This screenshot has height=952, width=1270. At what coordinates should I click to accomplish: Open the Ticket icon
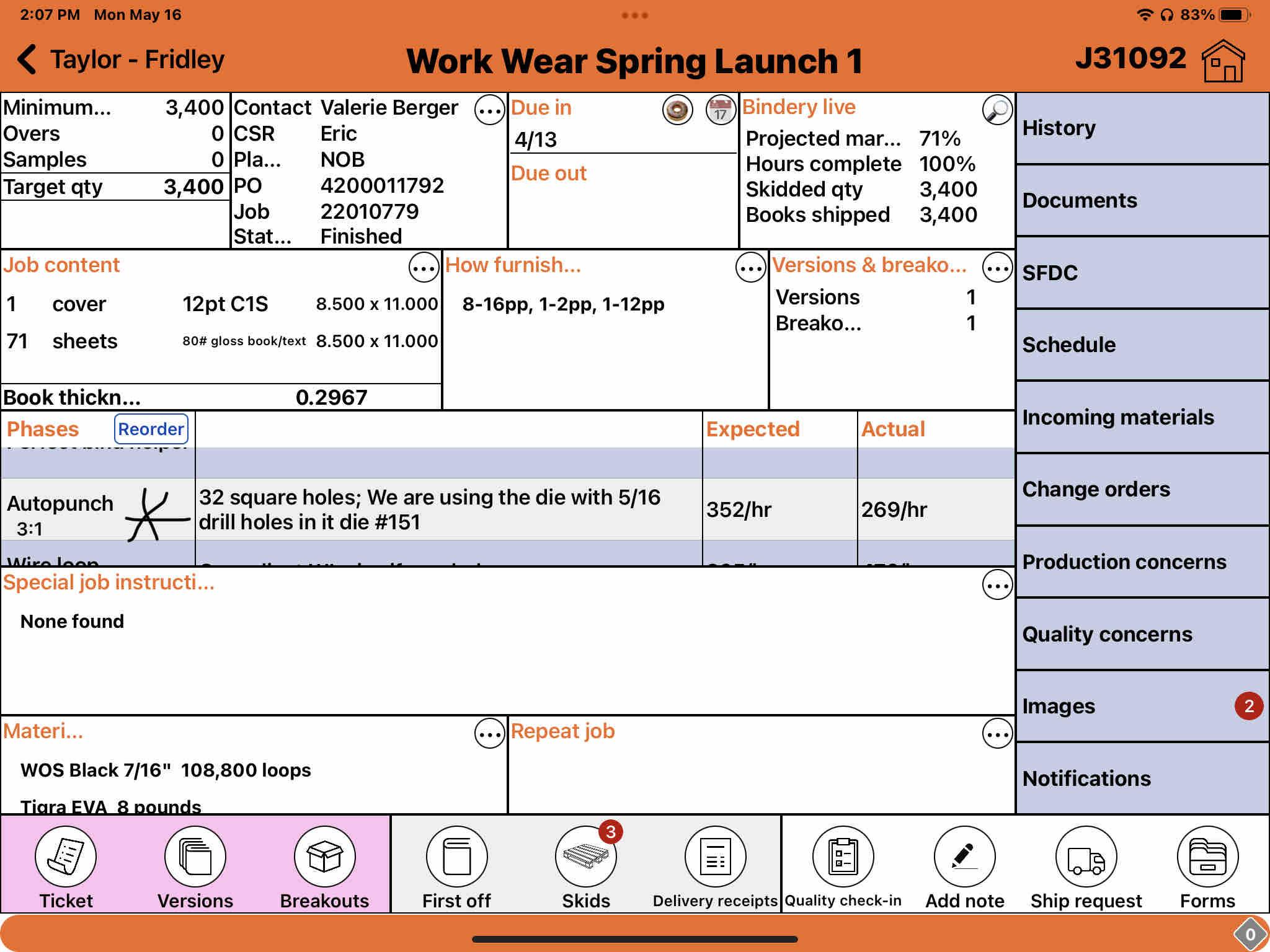coord(66,857)
